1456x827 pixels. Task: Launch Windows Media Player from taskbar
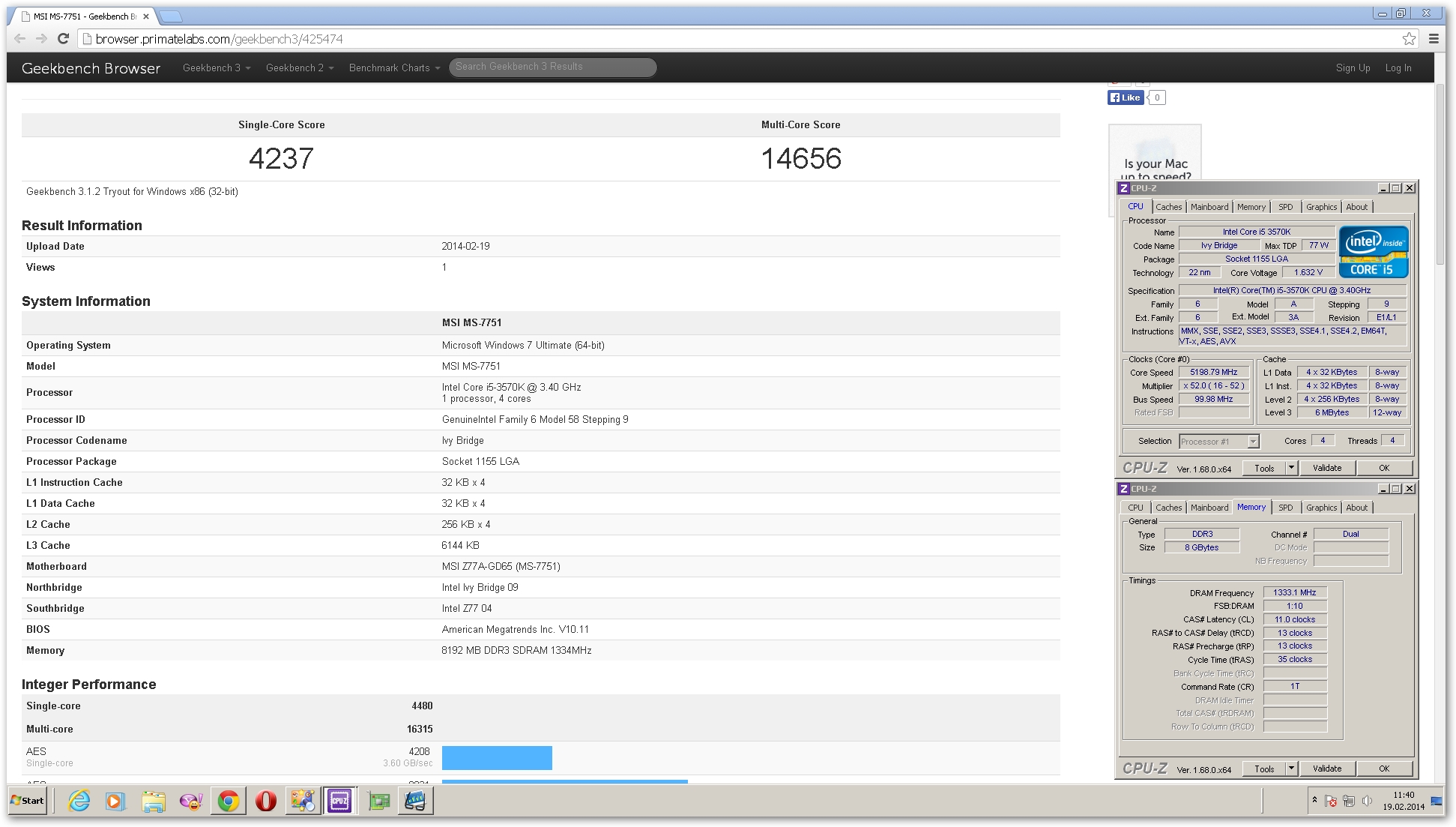[115, 801]
